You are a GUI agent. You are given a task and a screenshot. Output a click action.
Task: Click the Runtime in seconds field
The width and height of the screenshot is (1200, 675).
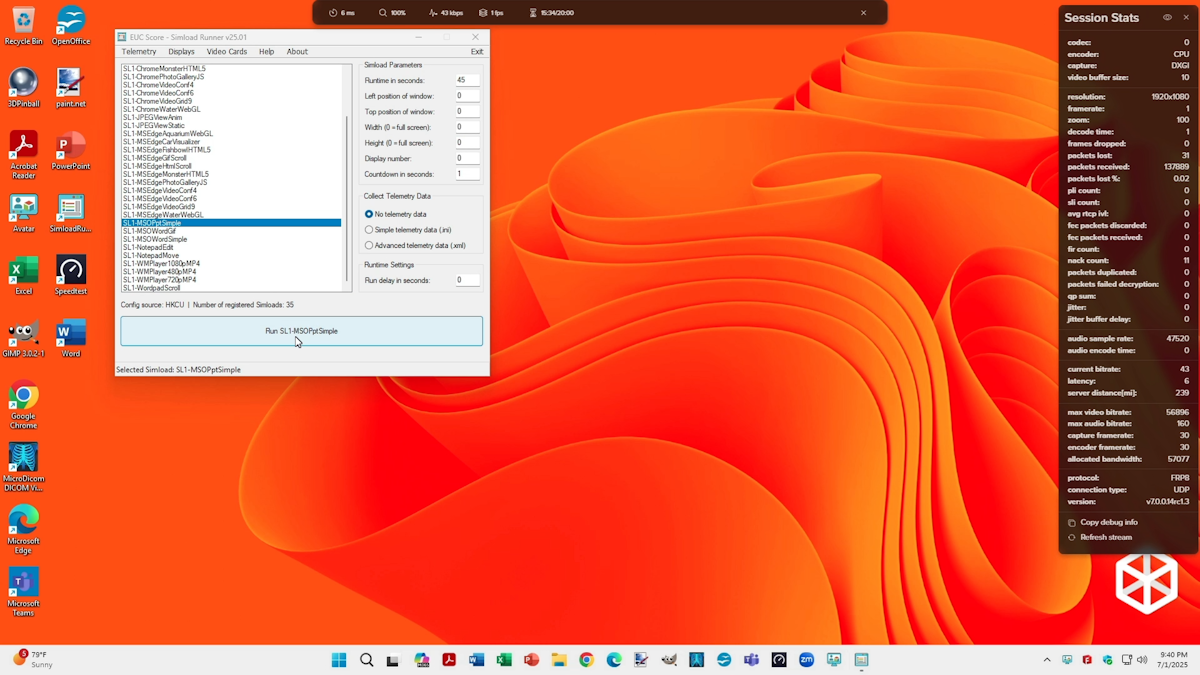(x=467, y=80)
